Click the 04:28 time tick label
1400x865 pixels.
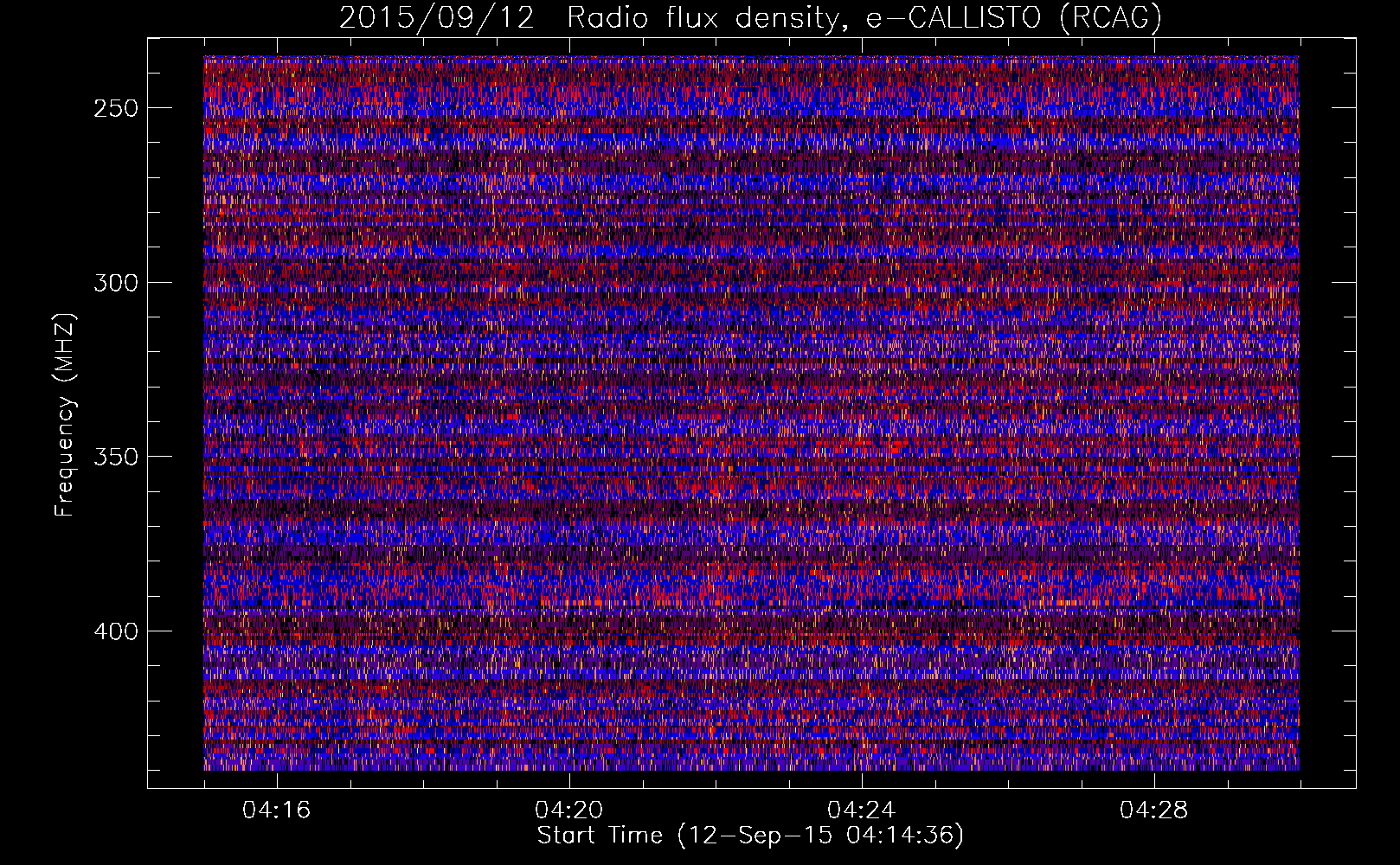click(1154, 811)
